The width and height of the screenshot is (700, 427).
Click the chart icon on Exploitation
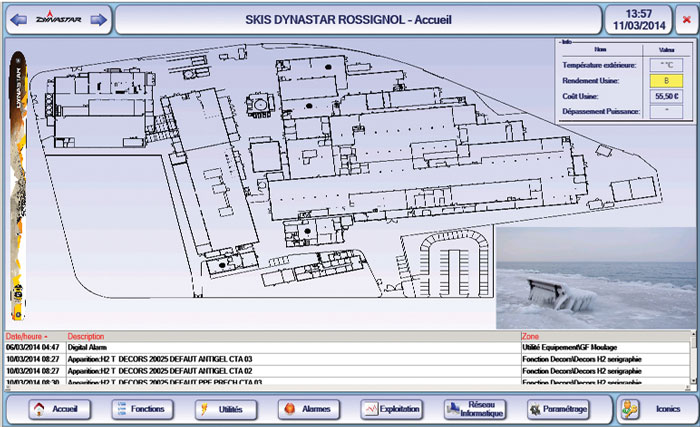(371, 409)
